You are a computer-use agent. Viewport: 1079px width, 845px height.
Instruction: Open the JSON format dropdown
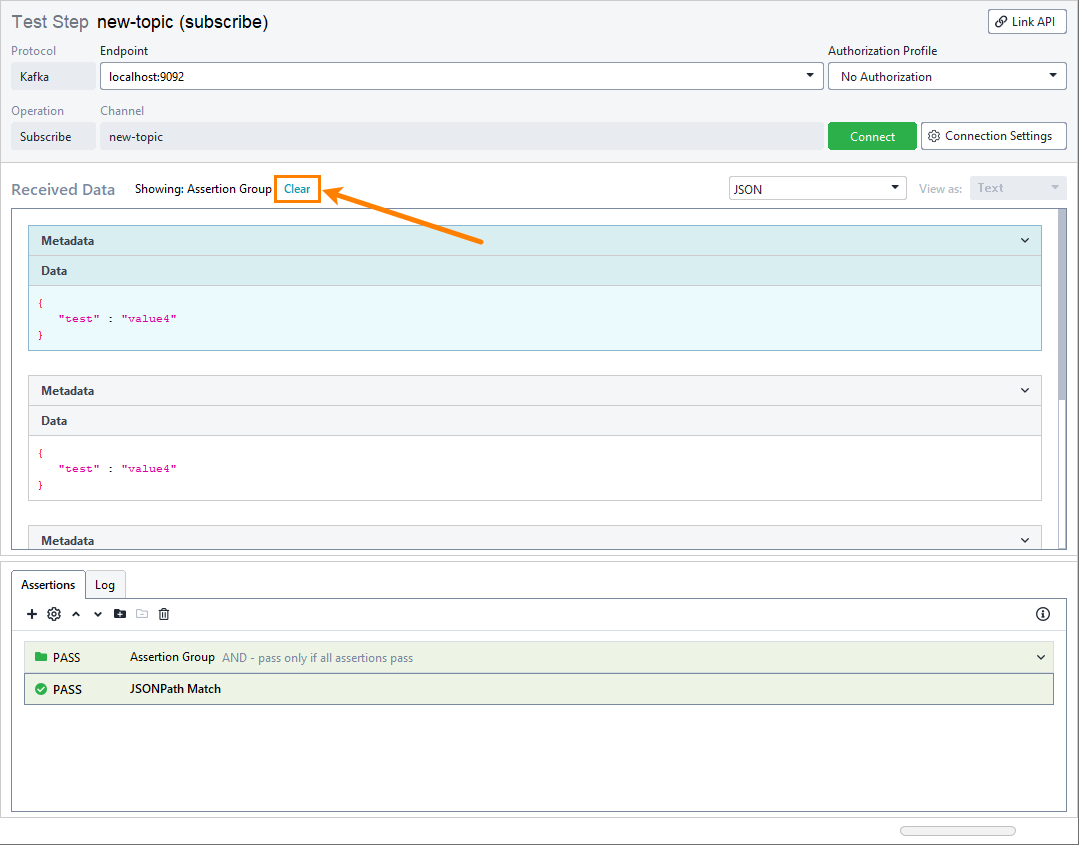[817, 187]
